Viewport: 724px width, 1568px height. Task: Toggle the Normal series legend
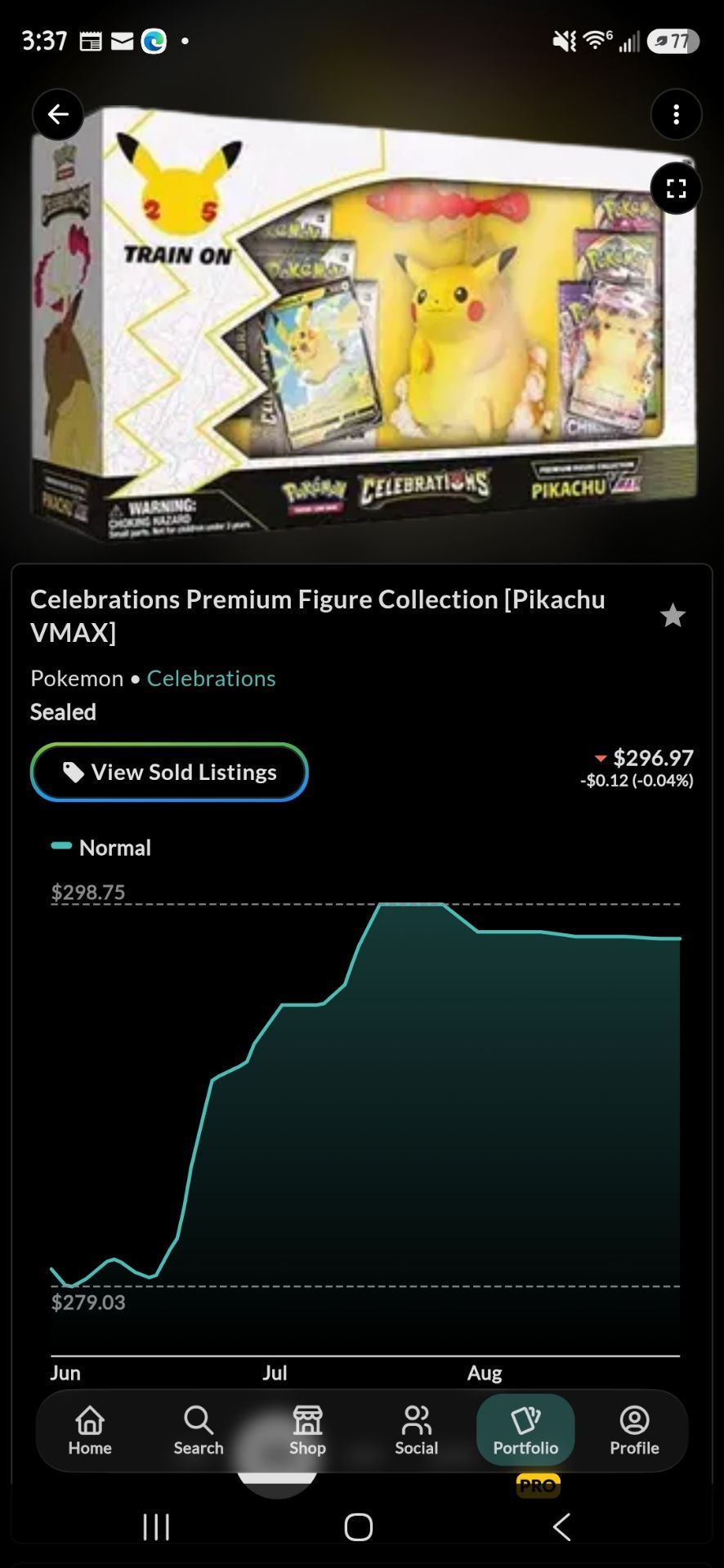pyautogui.click(x=101, y=848)
